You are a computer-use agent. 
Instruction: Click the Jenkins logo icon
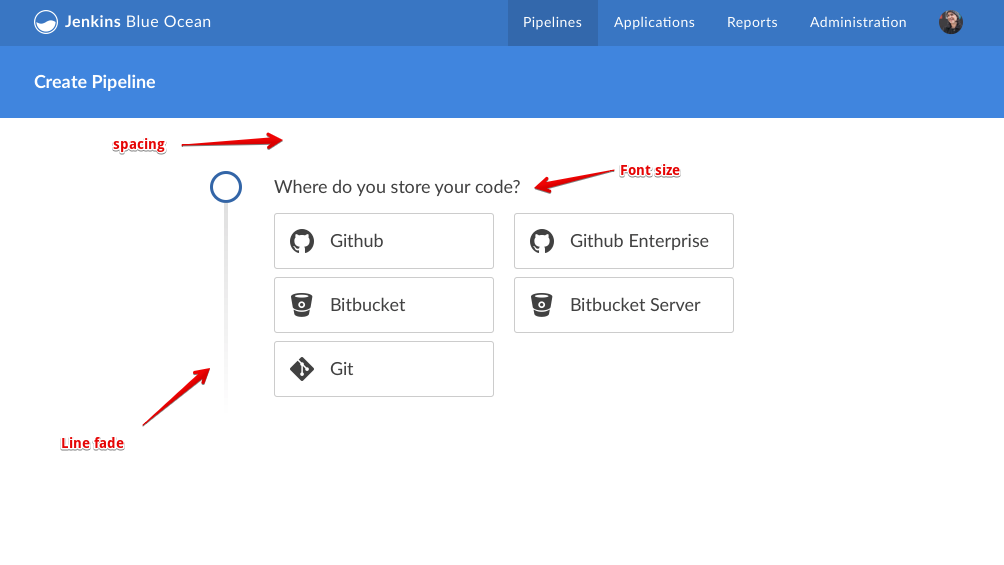(x=46, y=22)
